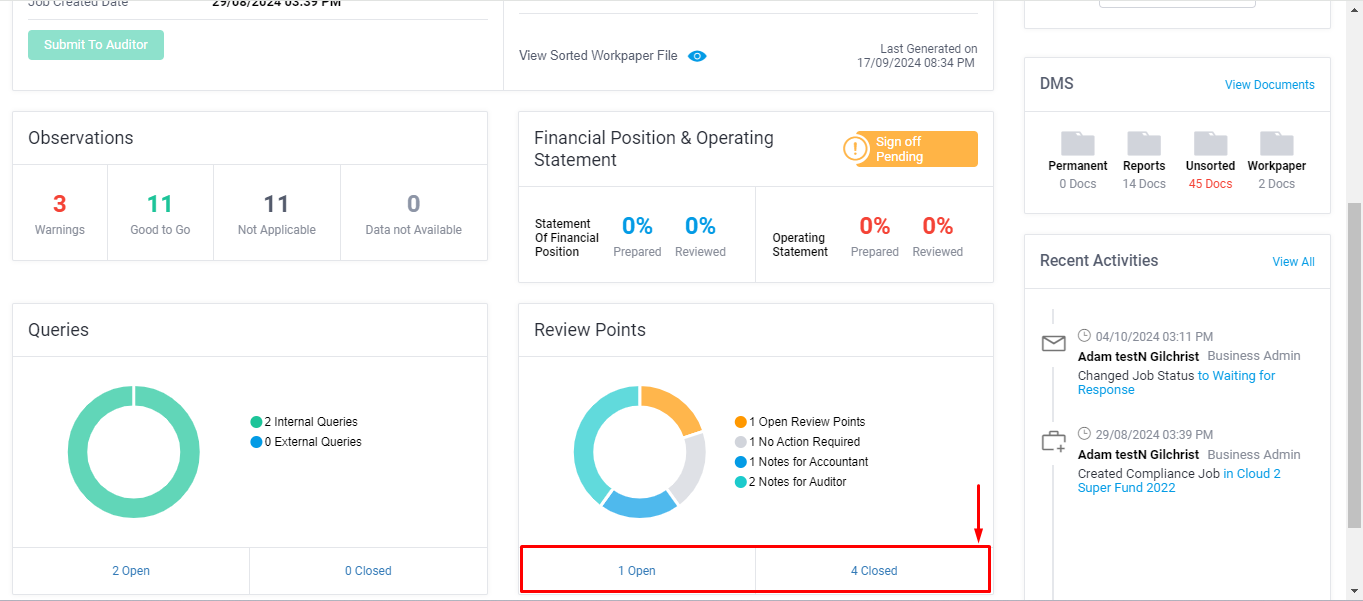Image resolution: width=1363 pixels, height=601 pixels.
Task: Click the 45 Docs unsorted count
Action: (x=1210, y=184)
